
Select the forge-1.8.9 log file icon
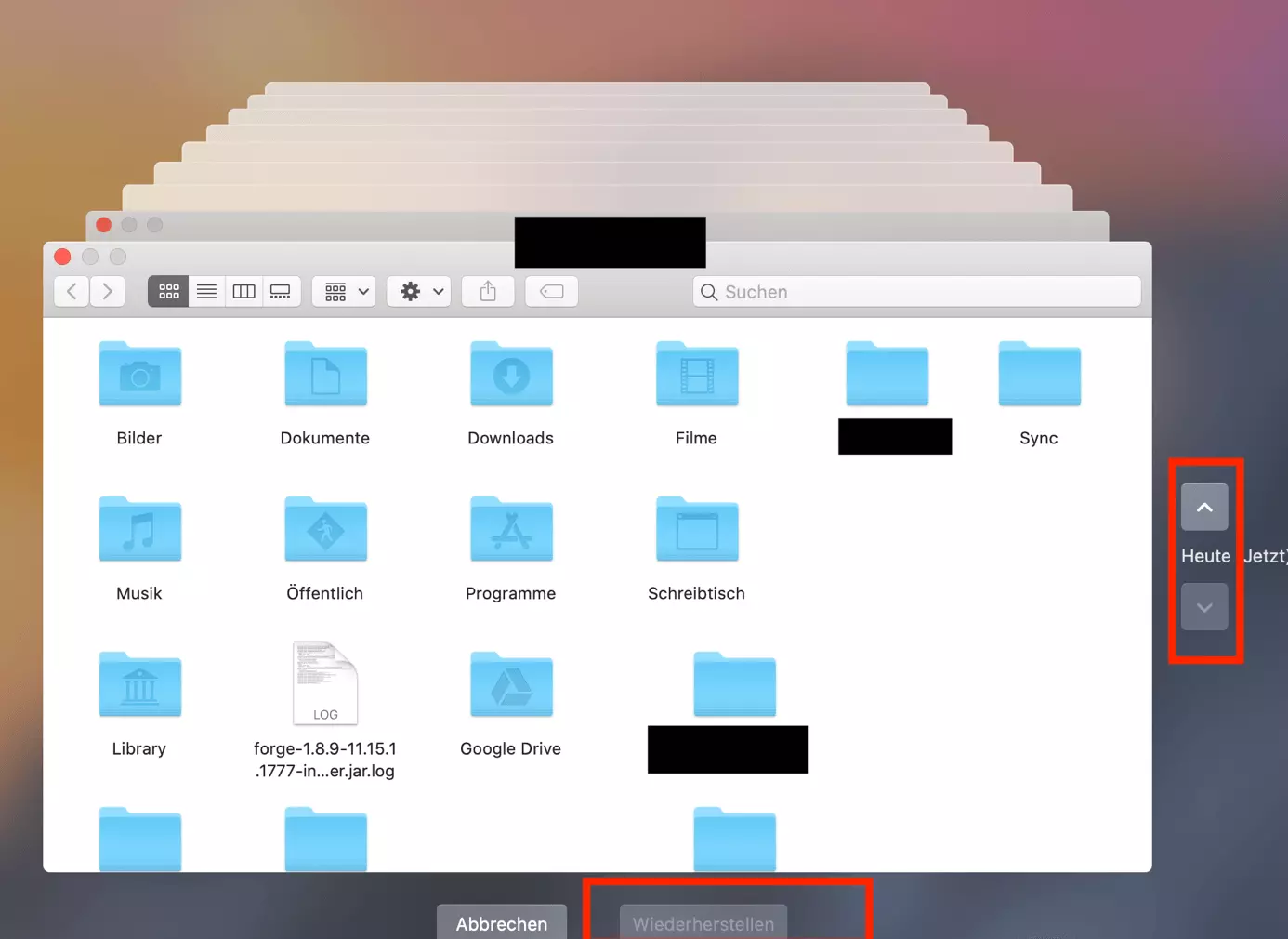pyautogui.click(x=325, y=683)
